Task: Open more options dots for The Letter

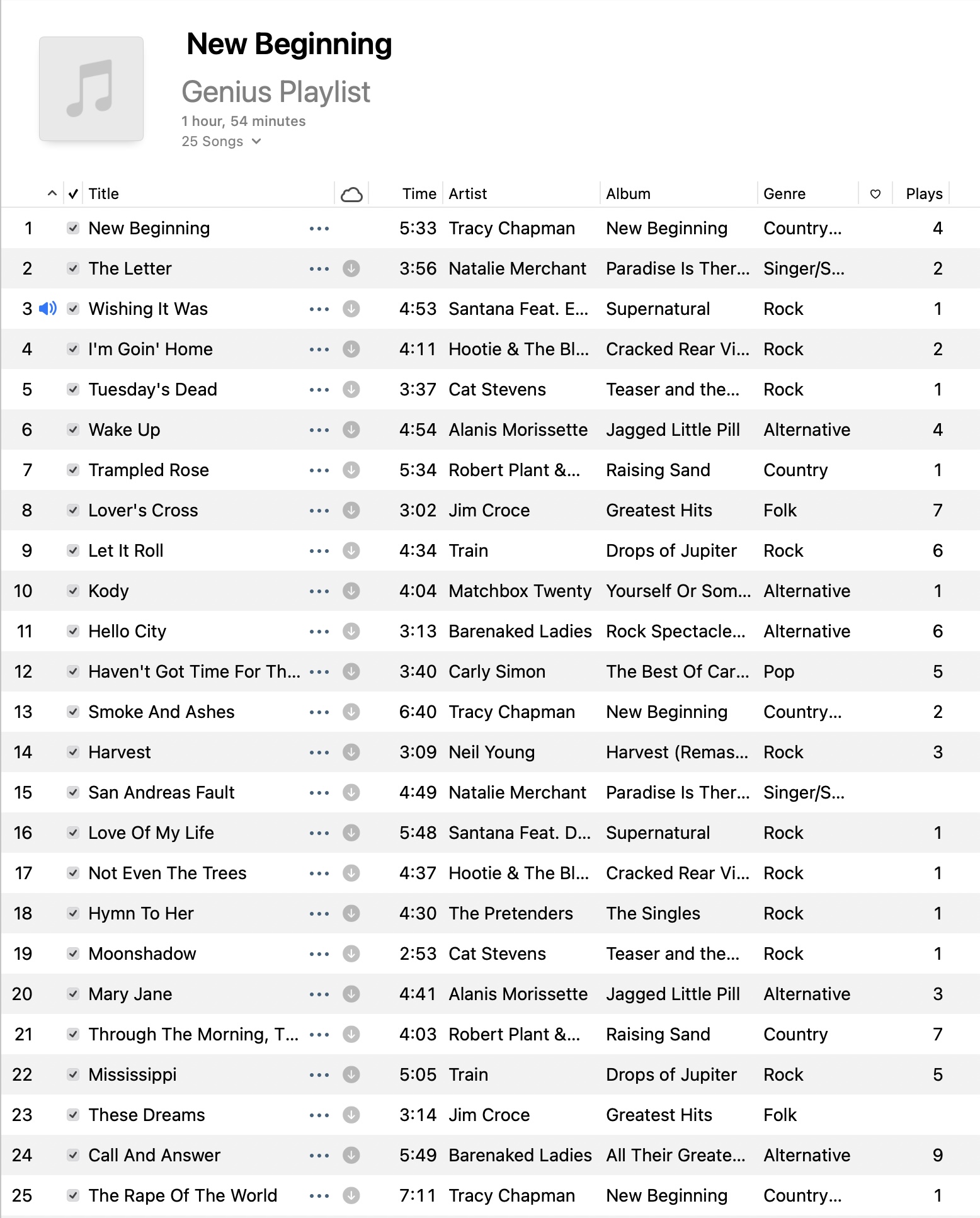Action: point(319,269)
